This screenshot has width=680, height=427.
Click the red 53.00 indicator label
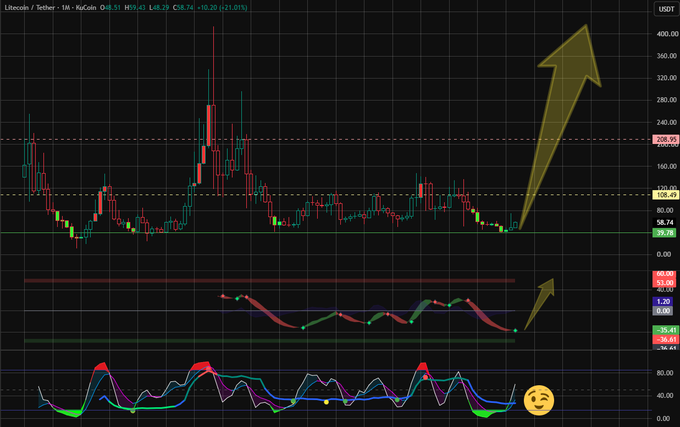(665, 283)
